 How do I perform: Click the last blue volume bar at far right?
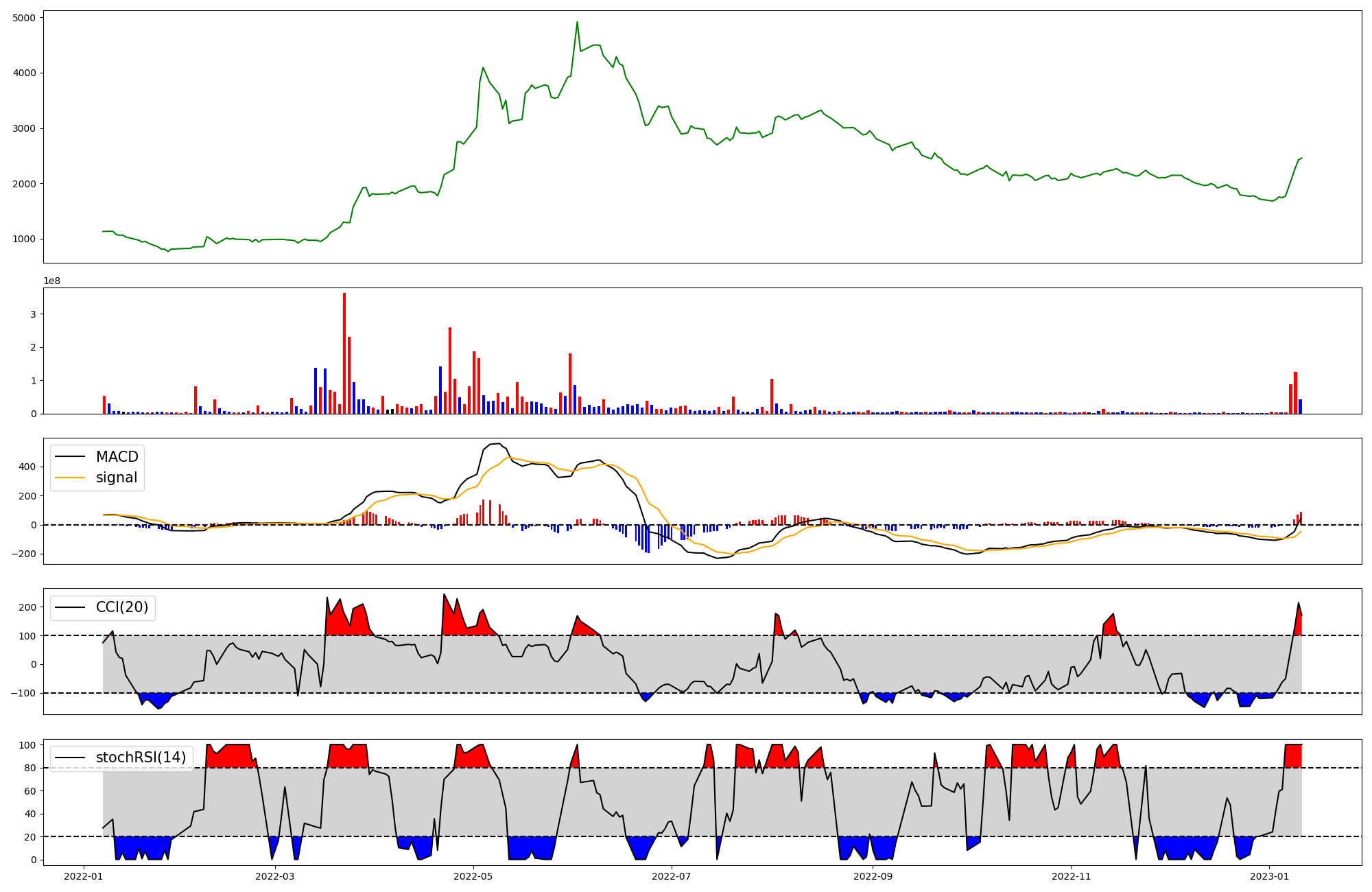coord(1300,407)
